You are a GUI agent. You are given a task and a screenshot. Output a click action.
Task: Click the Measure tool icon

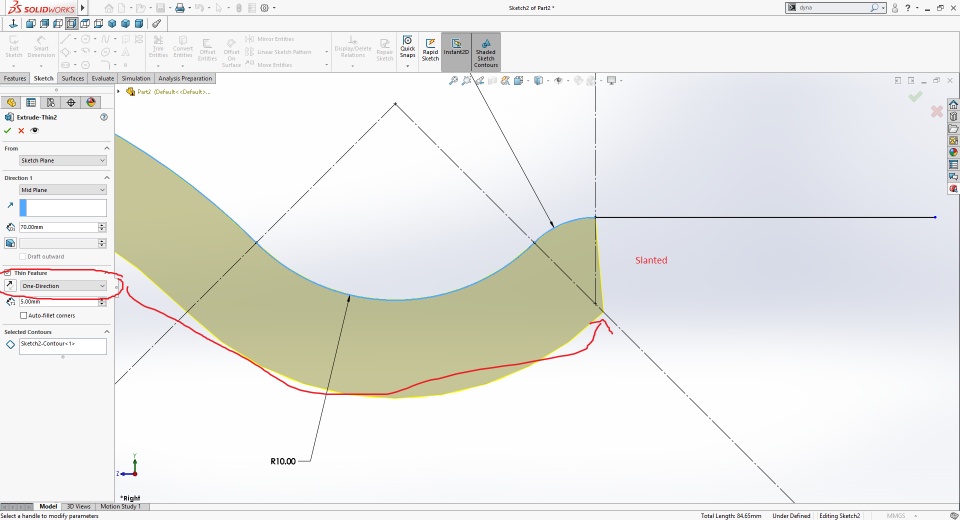coord(157,23)
